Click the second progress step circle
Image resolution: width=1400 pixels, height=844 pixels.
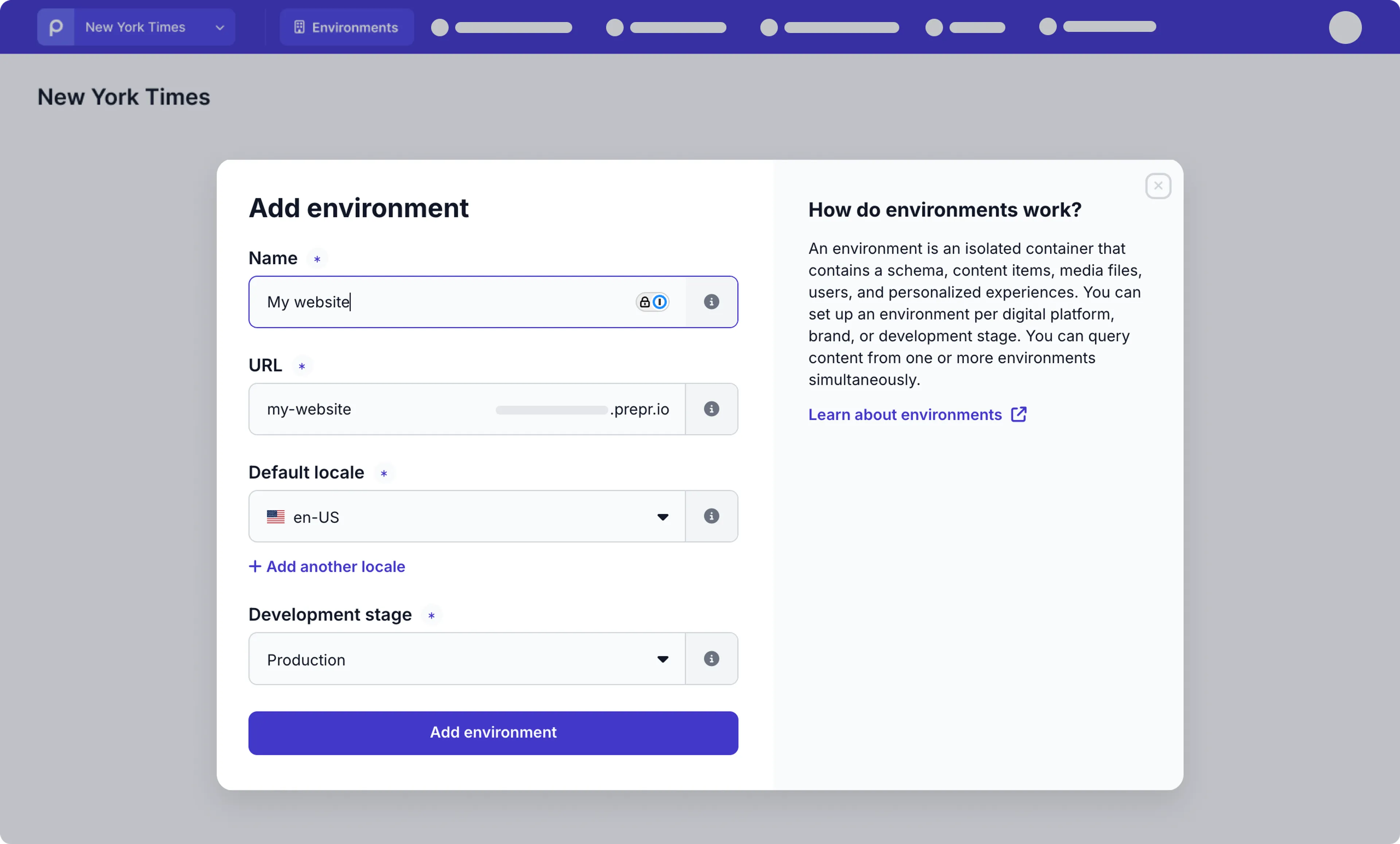pyautogui.click(x=614, y=27)
